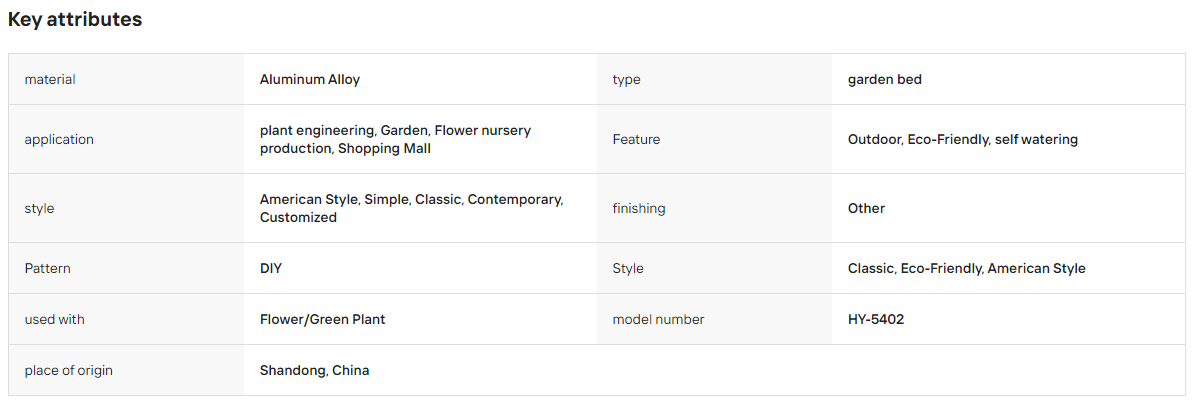Click the material label cell
The height and width of the screenshot is (400, 1195).
(127, 79)
